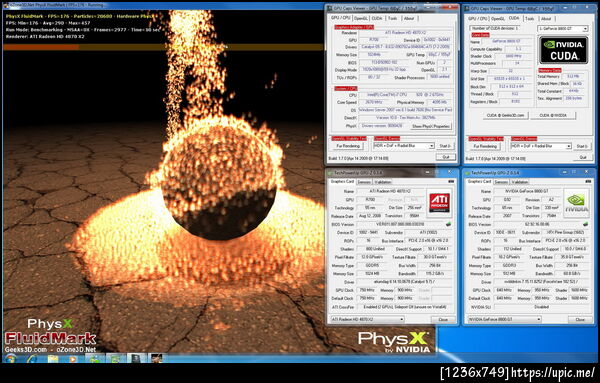Click the NVIDIA SLI Disabled field
Viewport: 600px width, 383px height.
541,307
